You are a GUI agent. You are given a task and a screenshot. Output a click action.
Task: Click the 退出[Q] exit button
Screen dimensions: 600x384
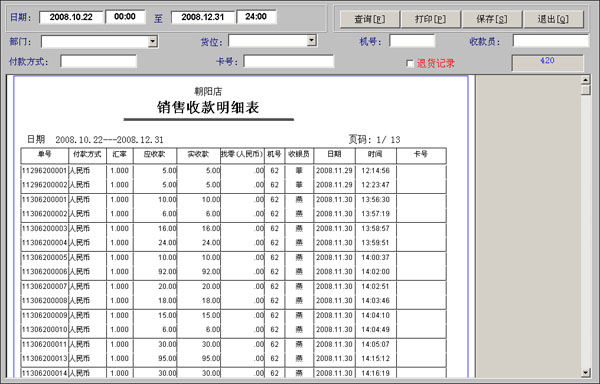[553, 19]
